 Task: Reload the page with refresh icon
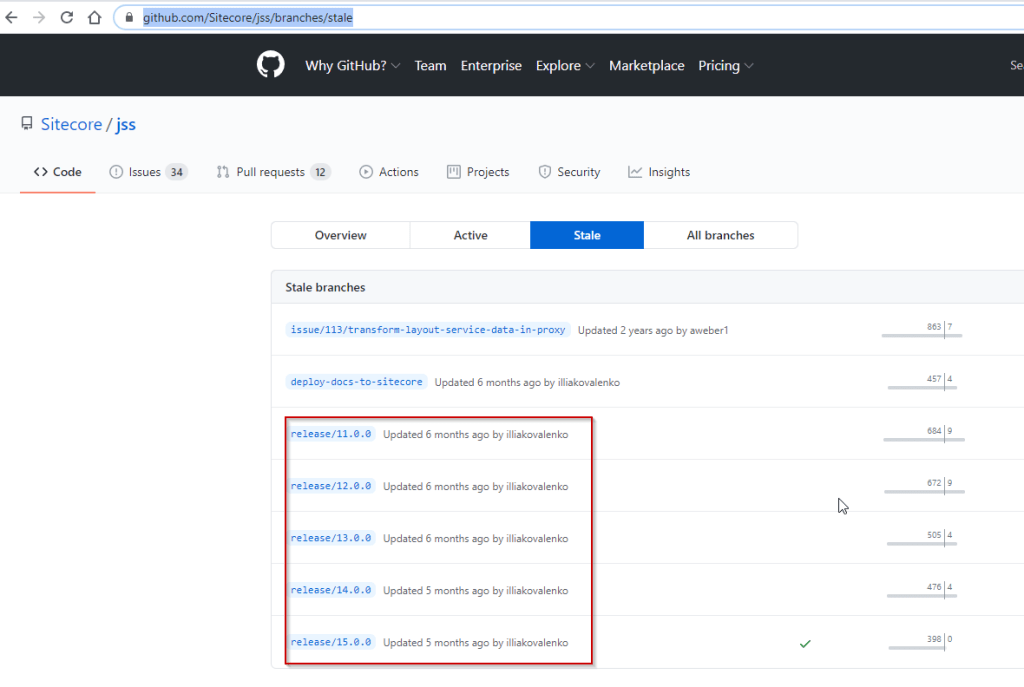67,17
